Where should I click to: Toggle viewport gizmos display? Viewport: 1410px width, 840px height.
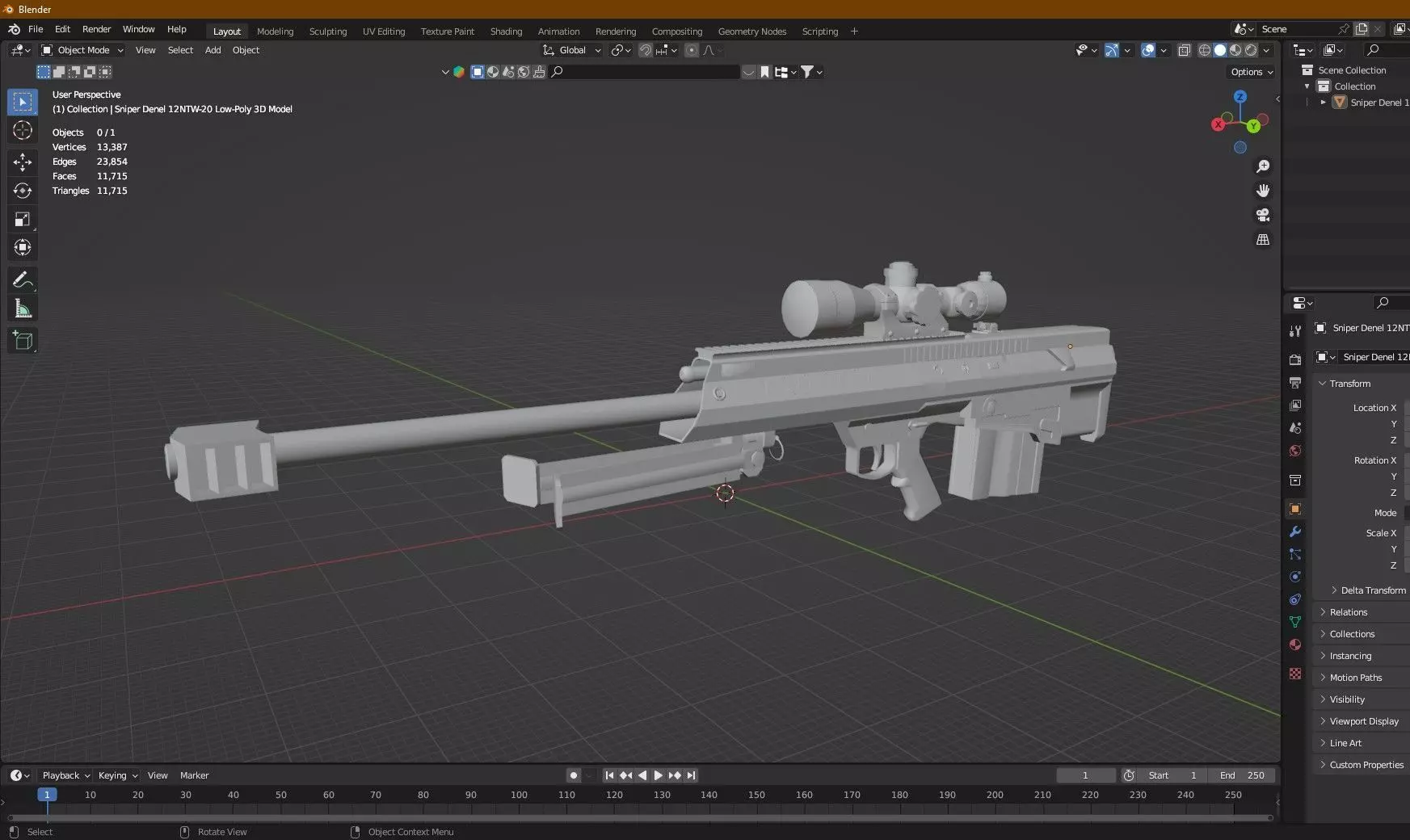point(1112,50)
